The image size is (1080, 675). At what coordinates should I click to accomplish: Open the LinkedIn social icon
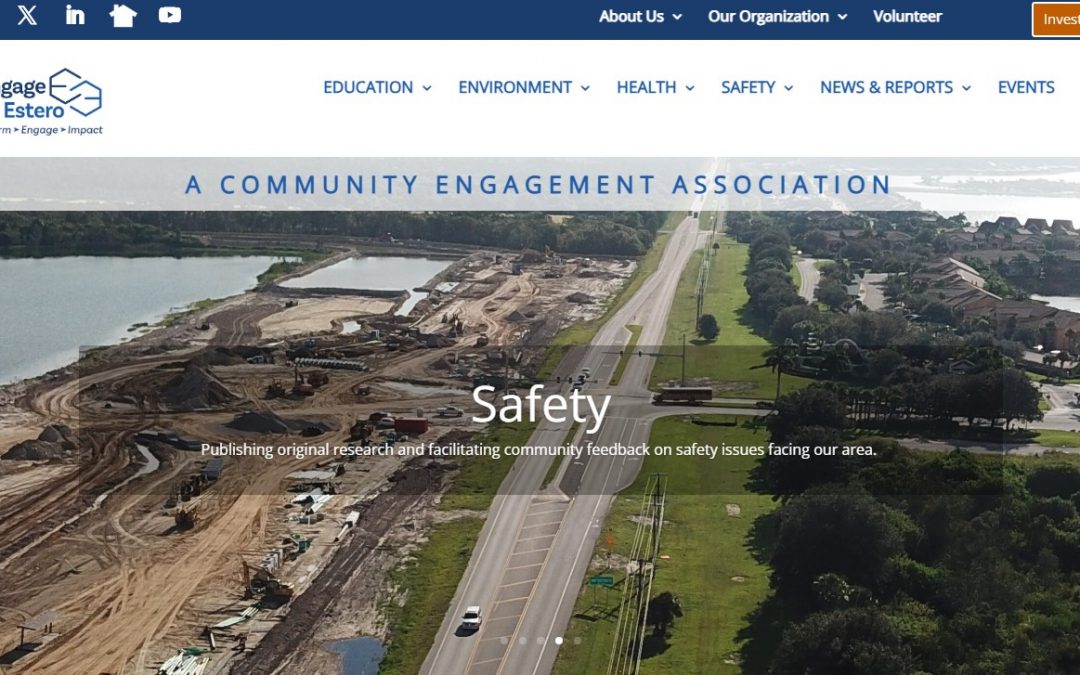(75, 15)
